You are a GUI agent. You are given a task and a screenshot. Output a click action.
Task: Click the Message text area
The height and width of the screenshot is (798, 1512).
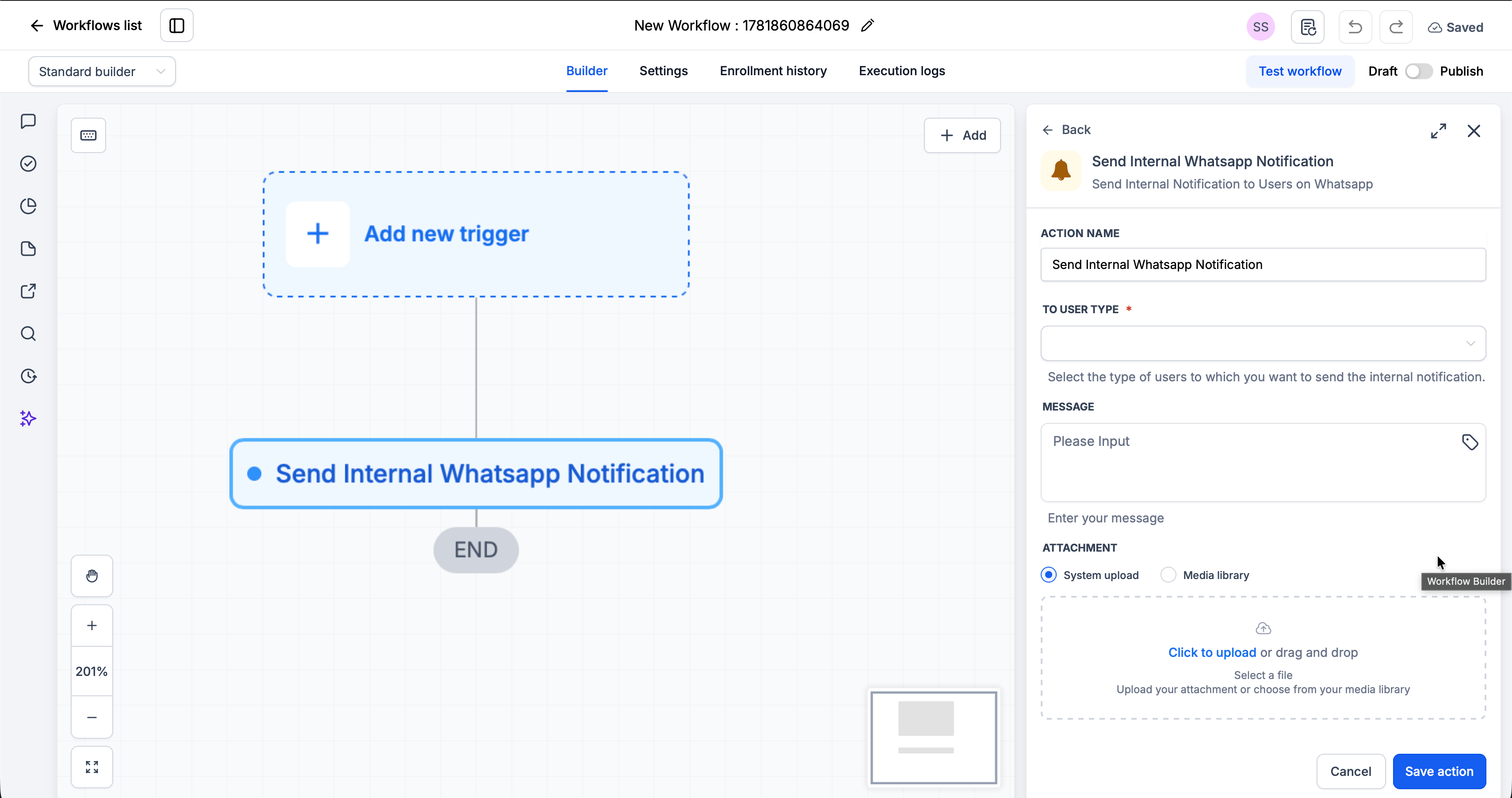[1263, 463]
